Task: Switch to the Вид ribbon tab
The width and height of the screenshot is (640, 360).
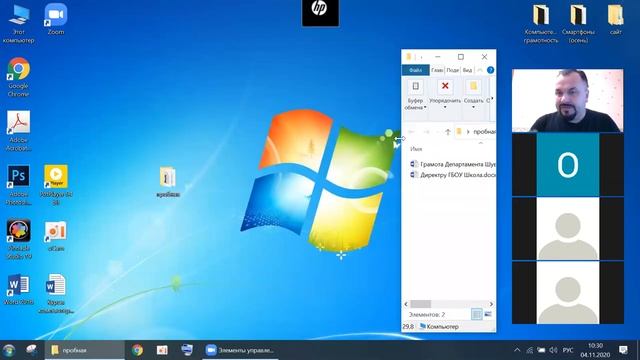Action: pyautogui.click(x=467, y=70)
